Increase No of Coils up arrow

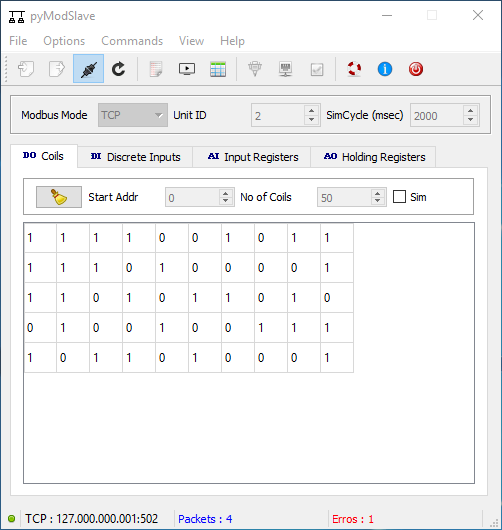(378, 193)
